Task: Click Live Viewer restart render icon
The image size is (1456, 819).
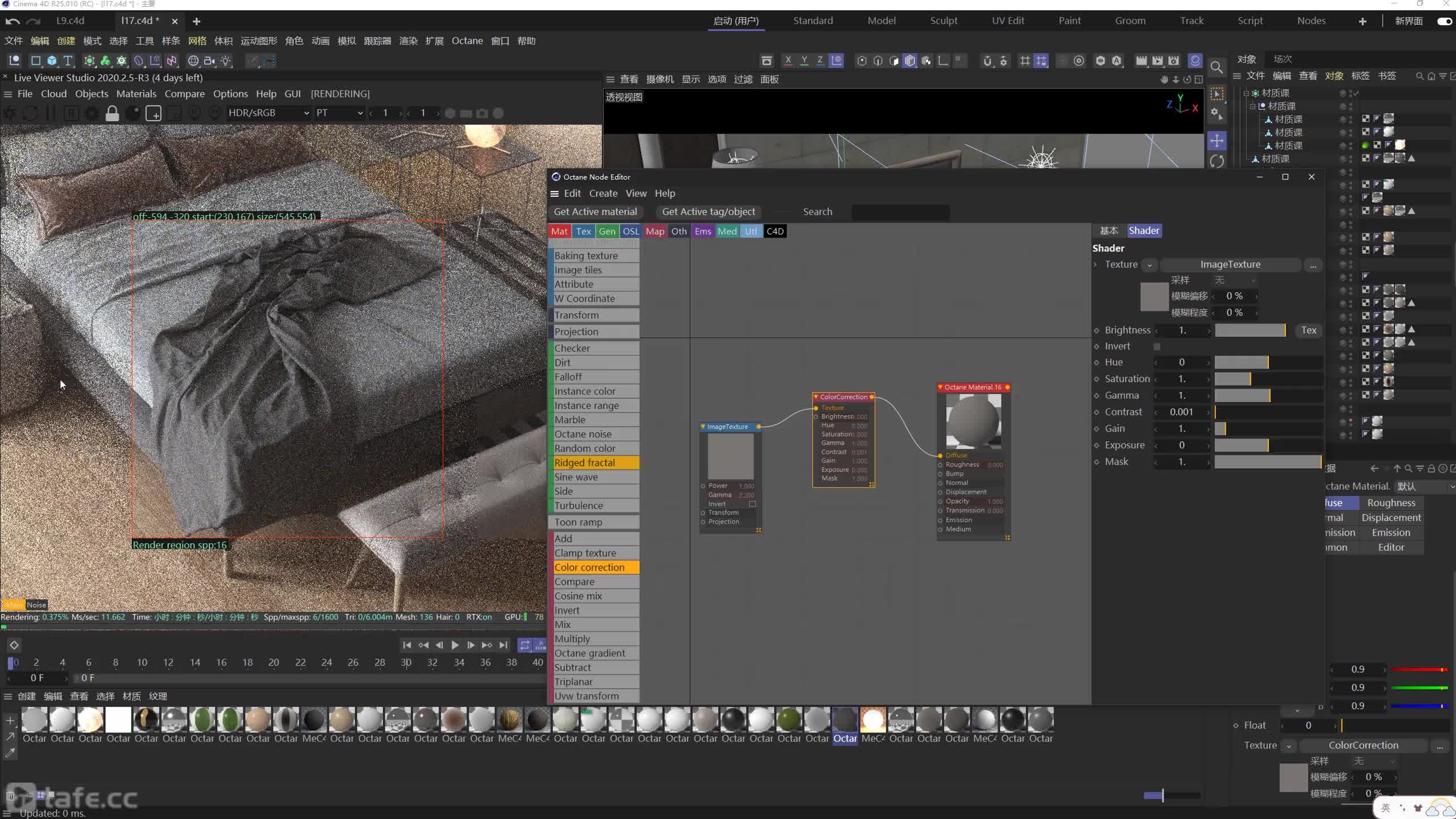Action: (30, 113)
